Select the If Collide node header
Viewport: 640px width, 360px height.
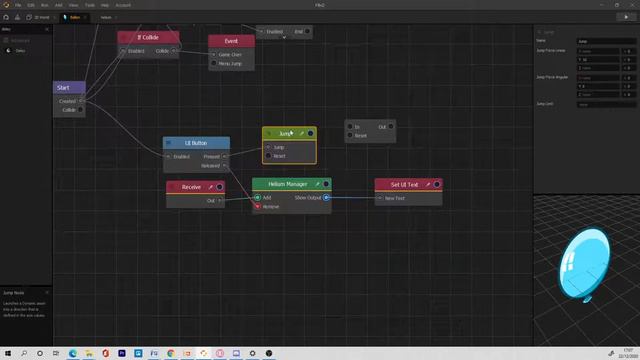pos(148,37)
